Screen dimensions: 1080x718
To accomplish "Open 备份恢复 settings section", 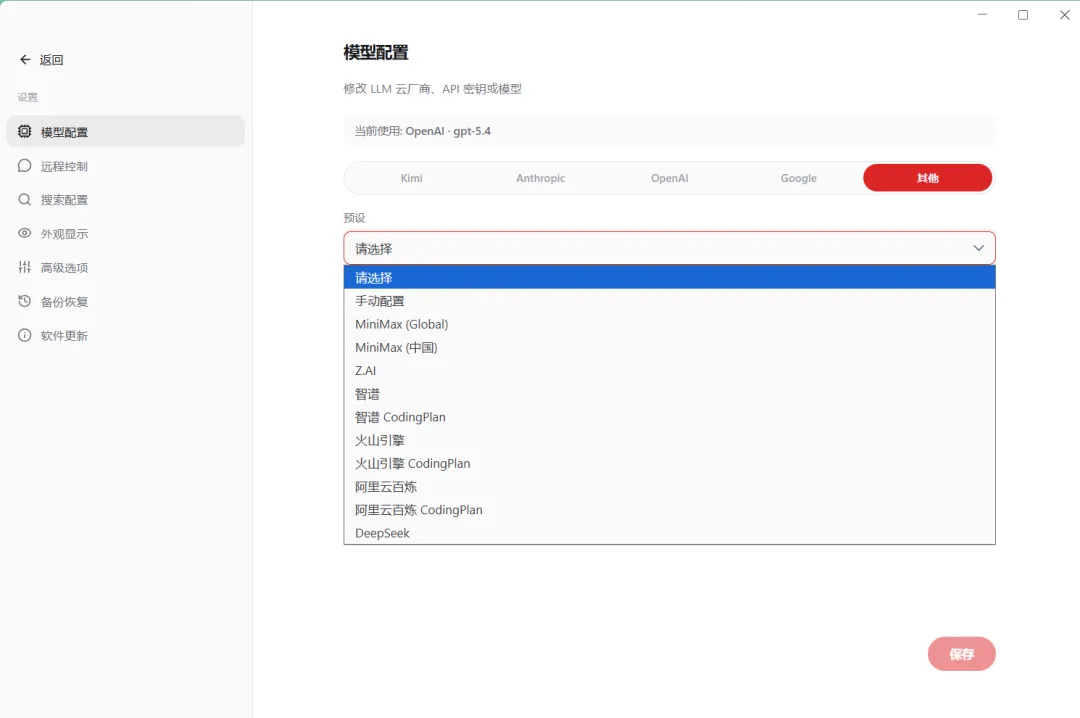I will click(x=126, y=301).
